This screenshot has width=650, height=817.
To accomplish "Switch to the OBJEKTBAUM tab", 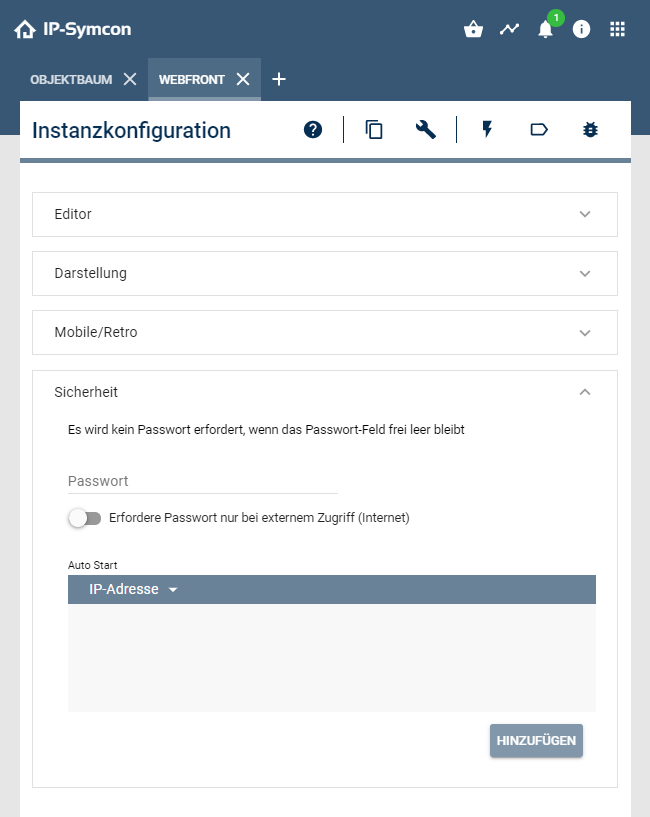I will pos(70,79).
